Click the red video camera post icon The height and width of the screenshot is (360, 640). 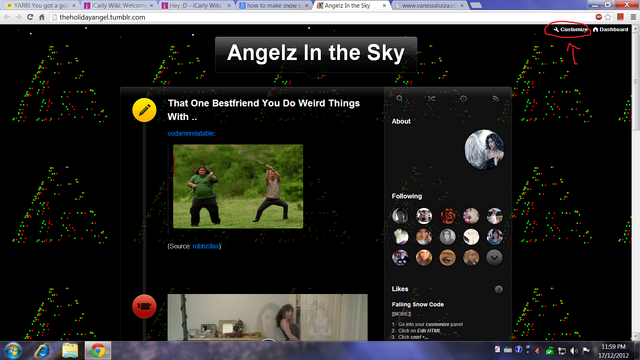[x=144, y=306]
